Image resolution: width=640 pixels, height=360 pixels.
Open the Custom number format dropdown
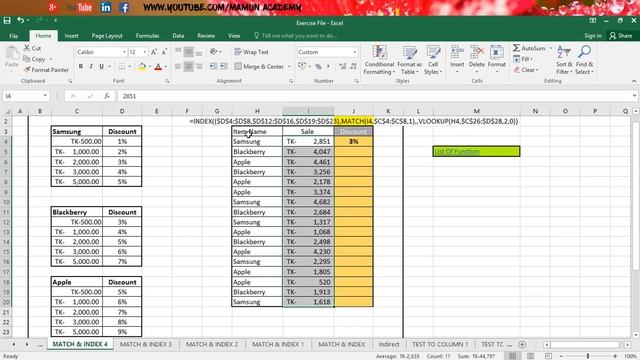click(x=355, y=52)
